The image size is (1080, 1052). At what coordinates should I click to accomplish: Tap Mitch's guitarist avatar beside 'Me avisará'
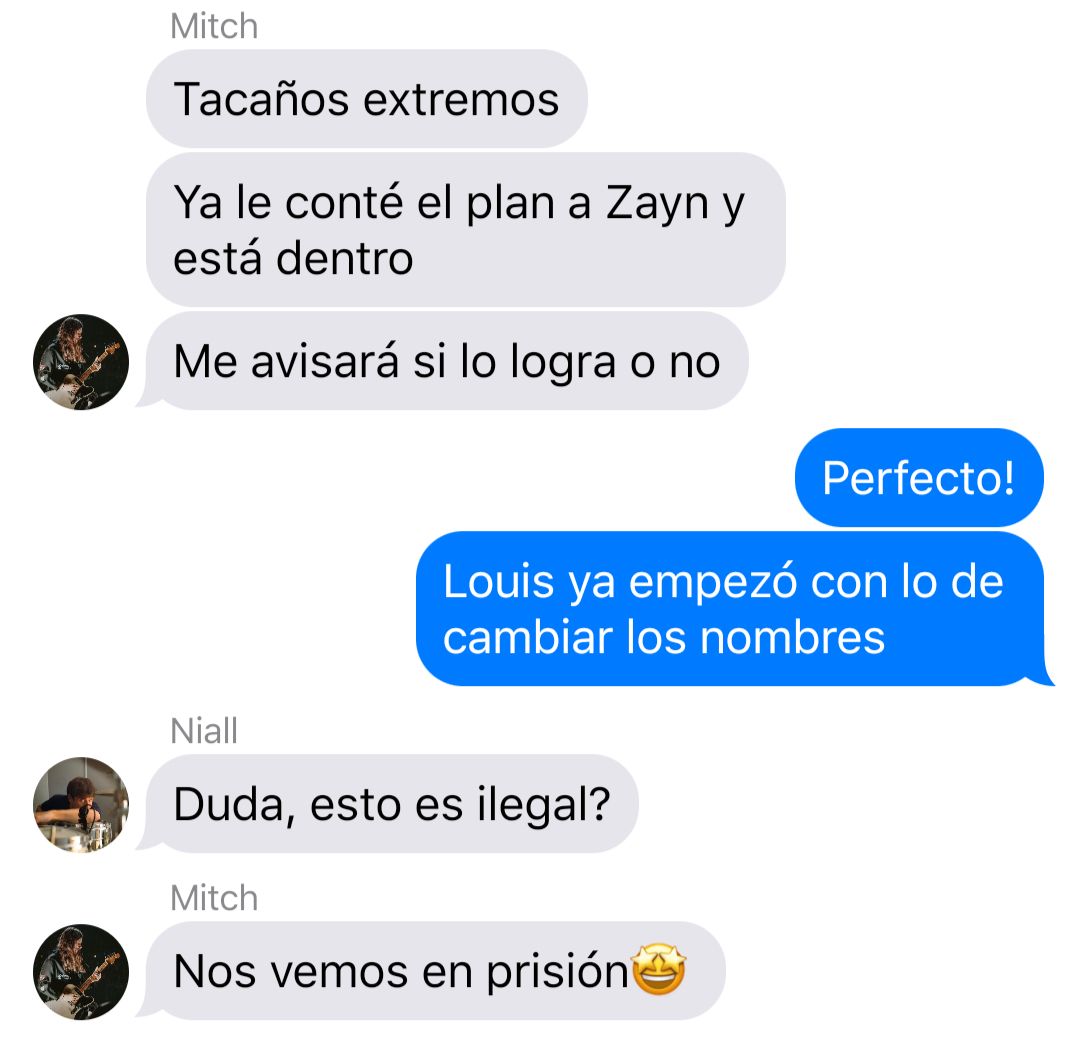tap(81, 362)
